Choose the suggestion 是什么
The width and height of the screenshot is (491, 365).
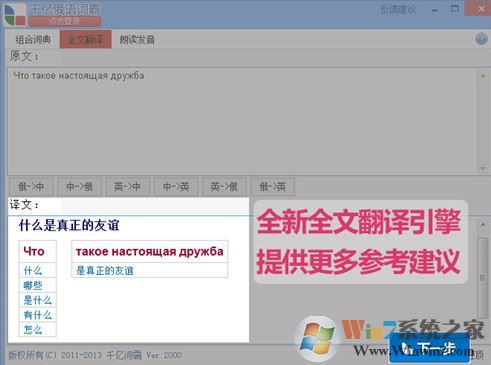(x=37, y=300)
